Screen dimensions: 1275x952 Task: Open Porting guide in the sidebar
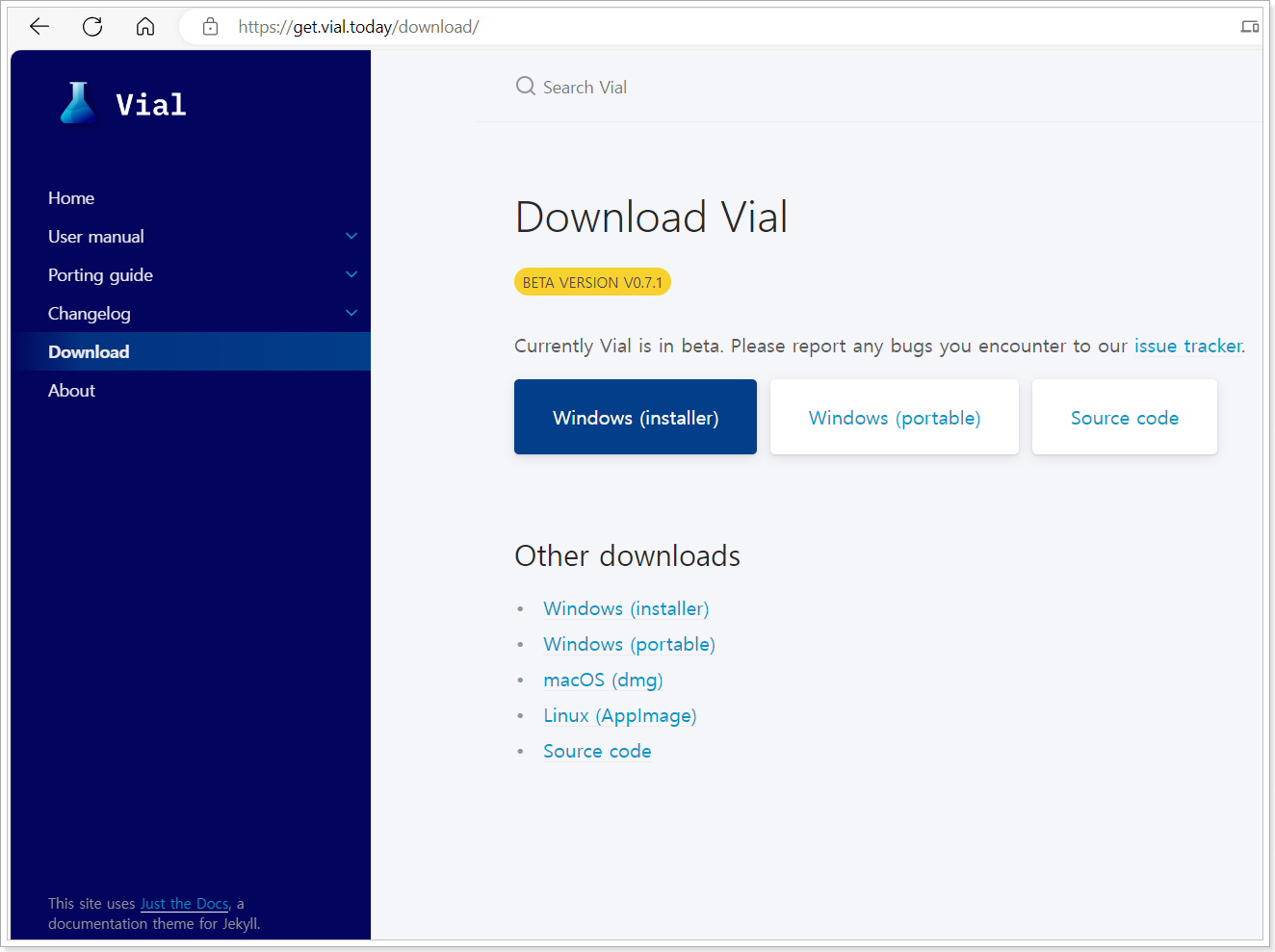[x=100, y=275]
